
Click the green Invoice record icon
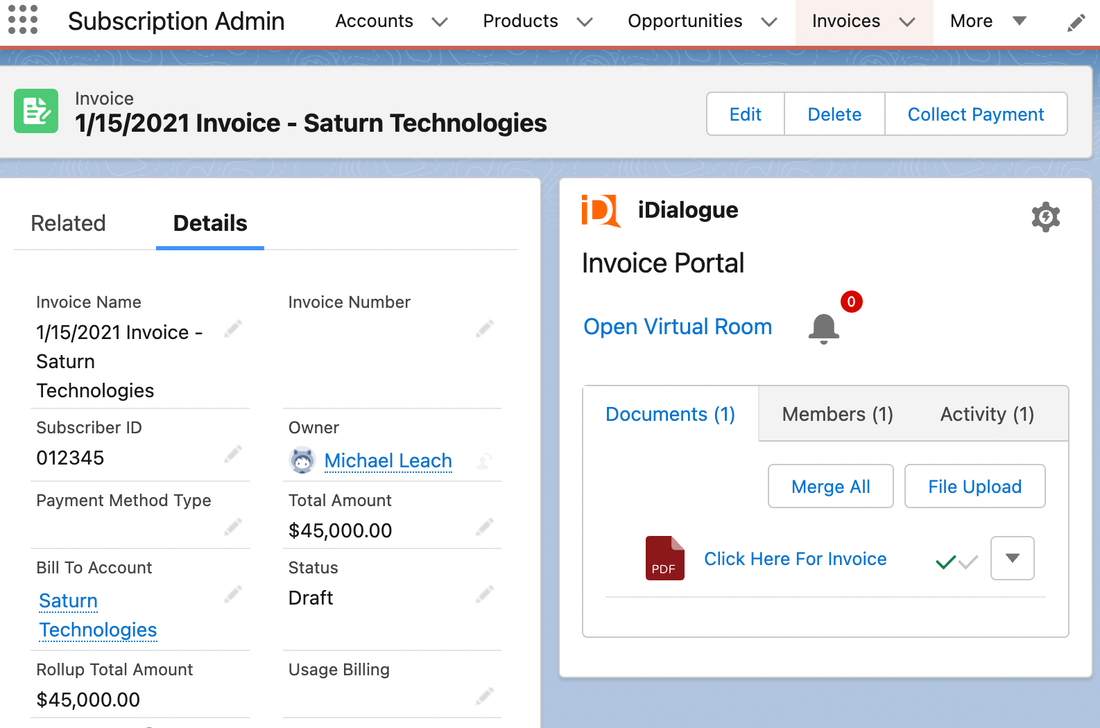tap(36, 111)
